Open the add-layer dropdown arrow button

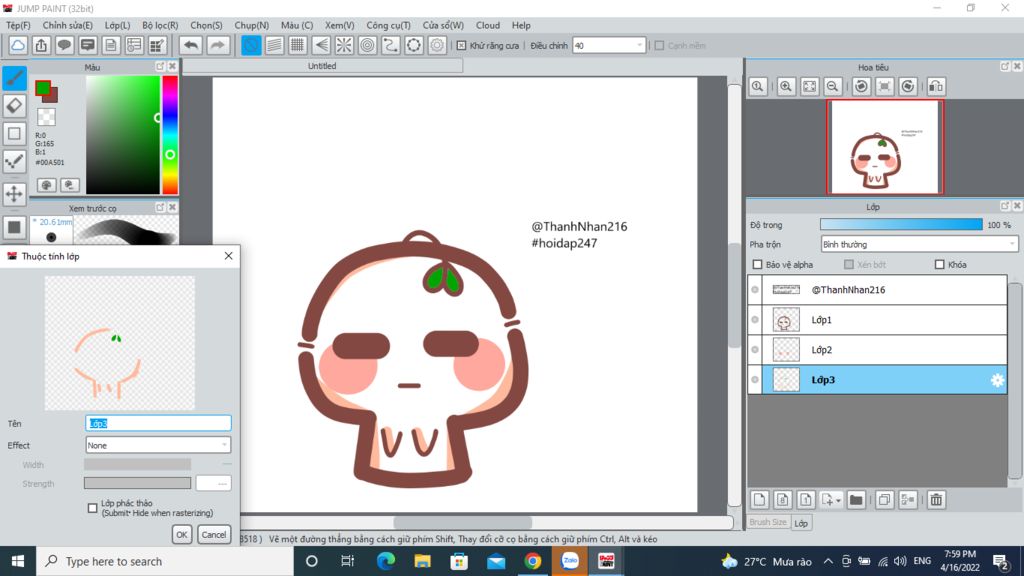click(831, 500)
